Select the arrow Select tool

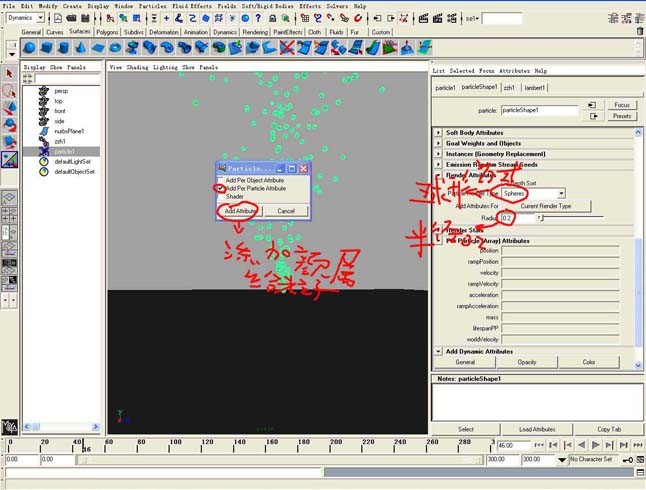[x=9, y=74]
